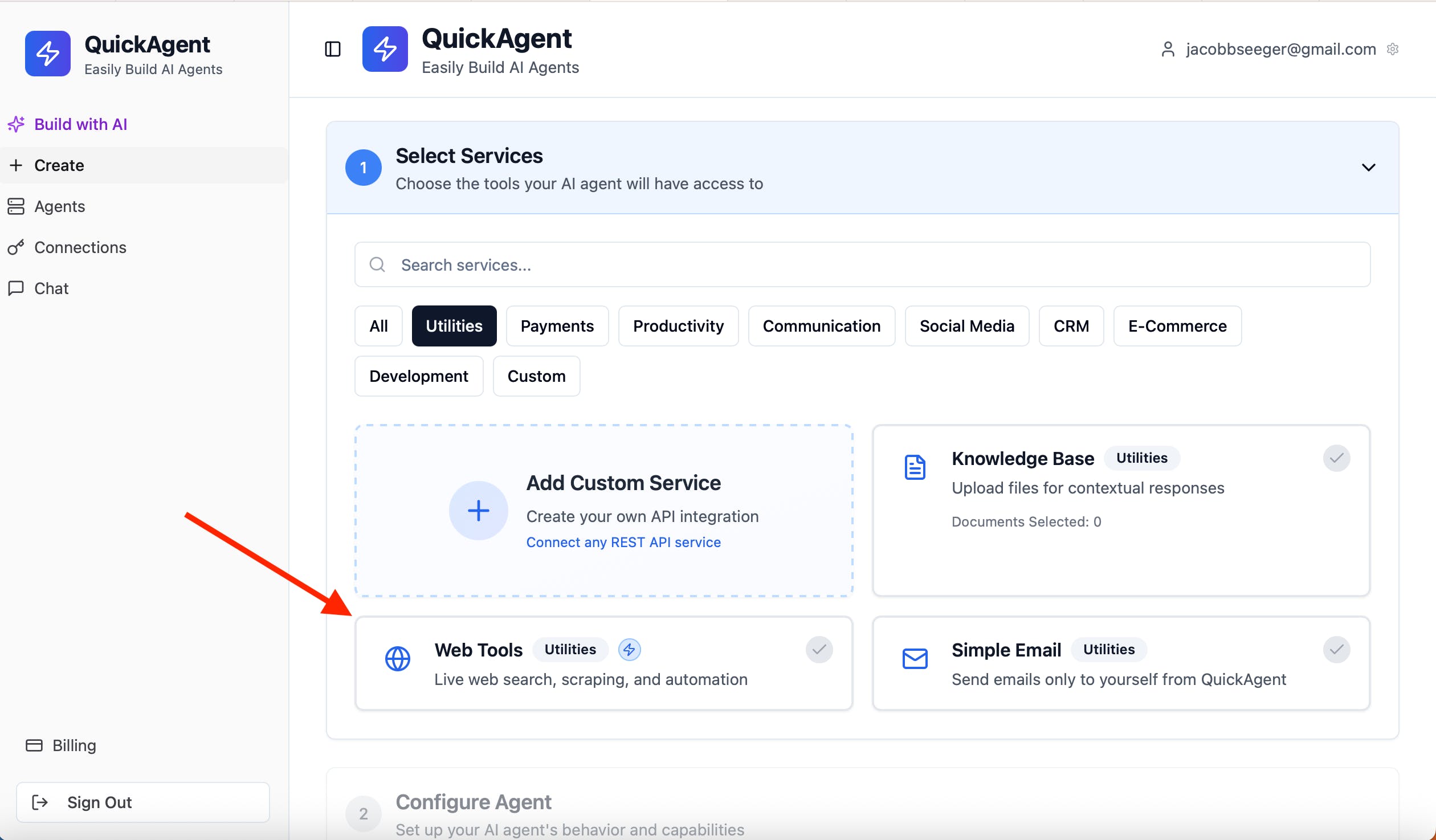Open Chat in sidebar
Image resolution: width=1436 pixels, height=840 pixels.
144,288
